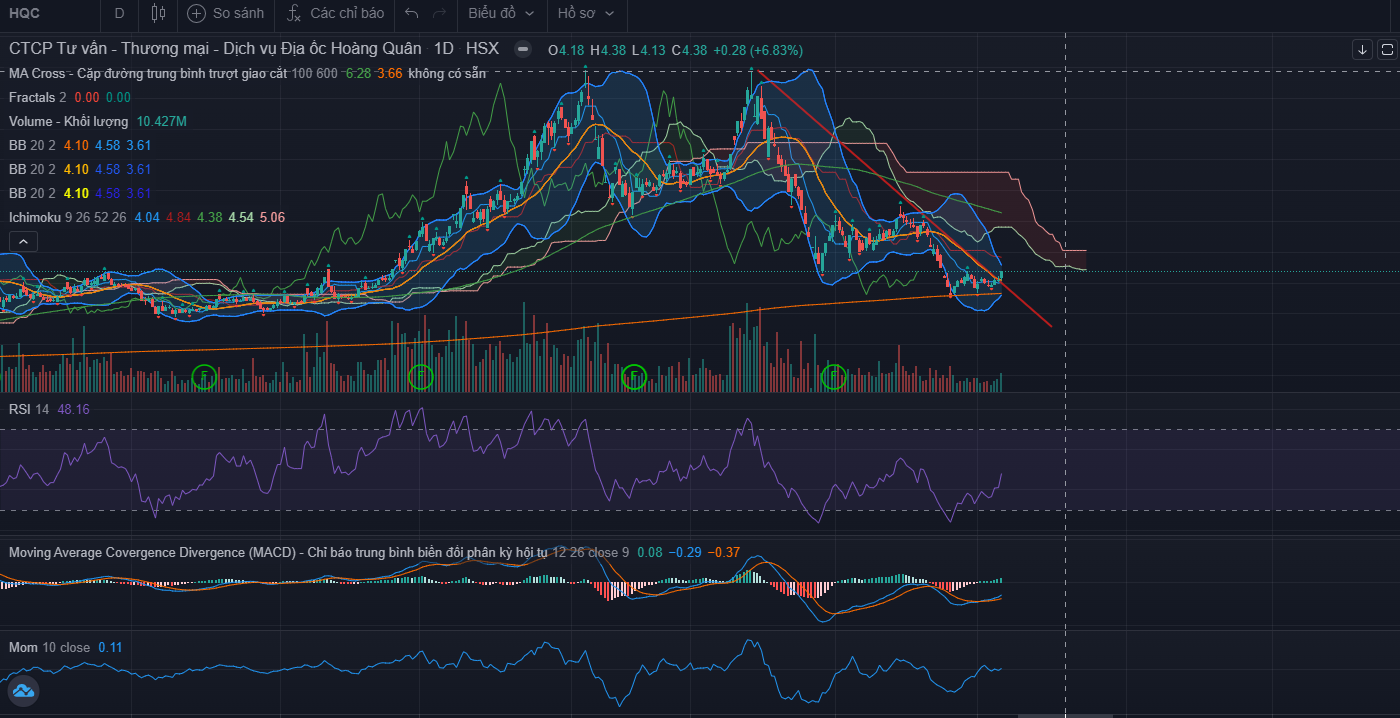The image size is (1400, 718).
Task: Open the Biểu đồ dropdown
Action: (x=501, y=13)
